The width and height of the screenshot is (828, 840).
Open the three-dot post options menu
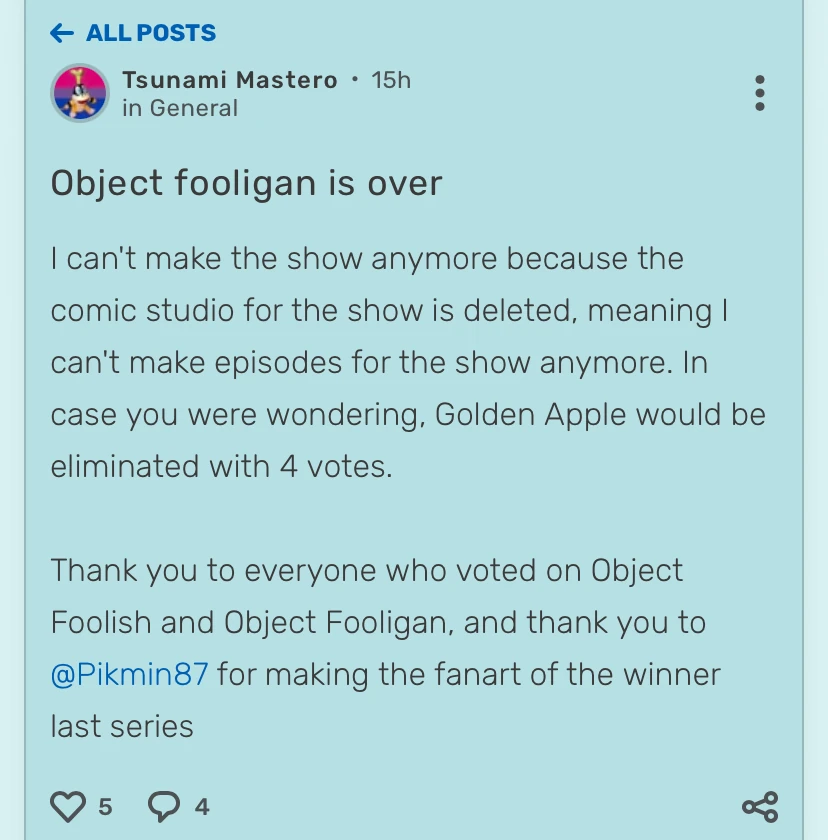click(760, 93)
